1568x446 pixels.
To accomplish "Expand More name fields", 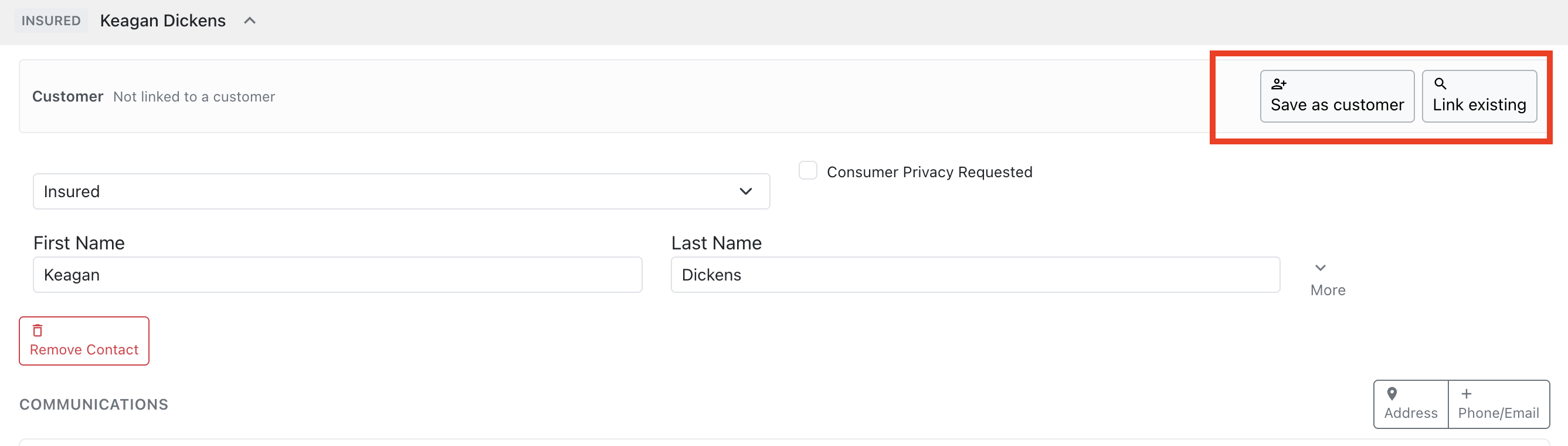I will pyautogui.click(x=1328, y=280).
